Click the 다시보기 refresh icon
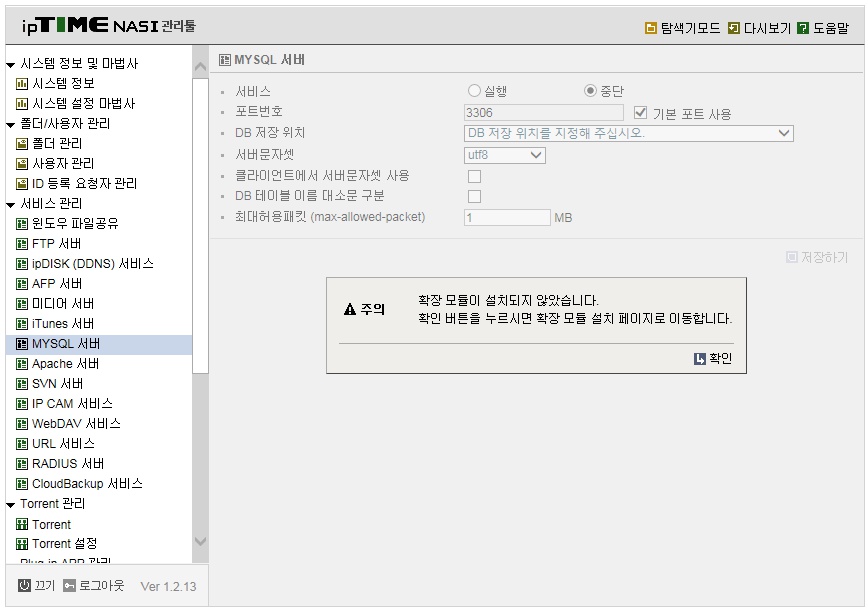The height and width of the screenshot is (612, 868). tap(733, 28)
